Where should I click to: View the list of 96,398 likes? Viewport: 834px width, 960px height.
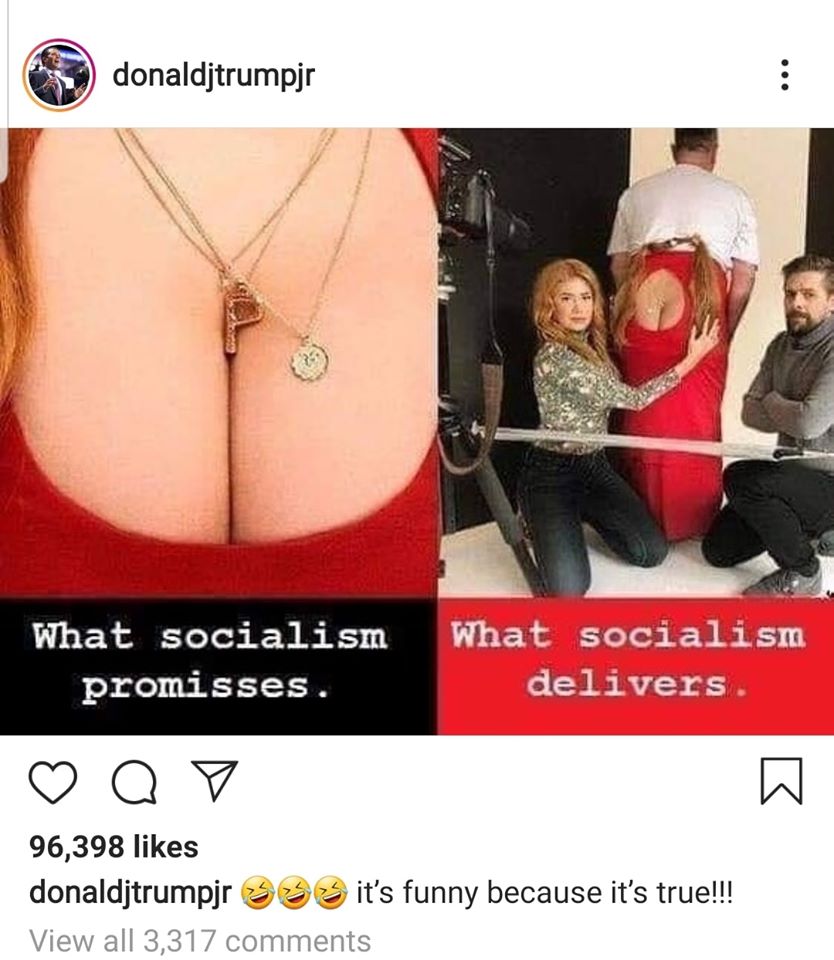point(114,847)
